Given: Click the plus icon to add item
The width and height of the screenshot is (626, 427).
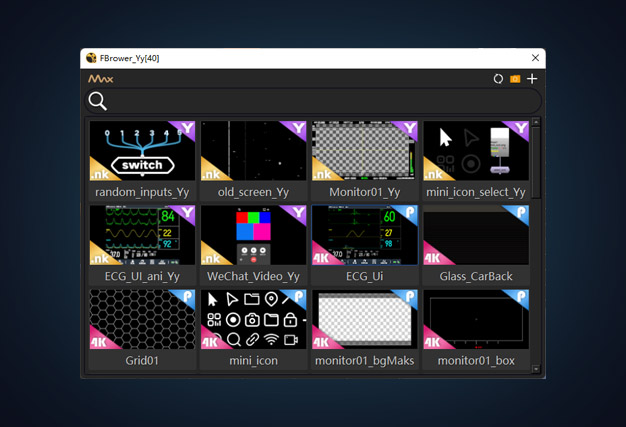Looking at the screenshot, I should tap(532, 79).
